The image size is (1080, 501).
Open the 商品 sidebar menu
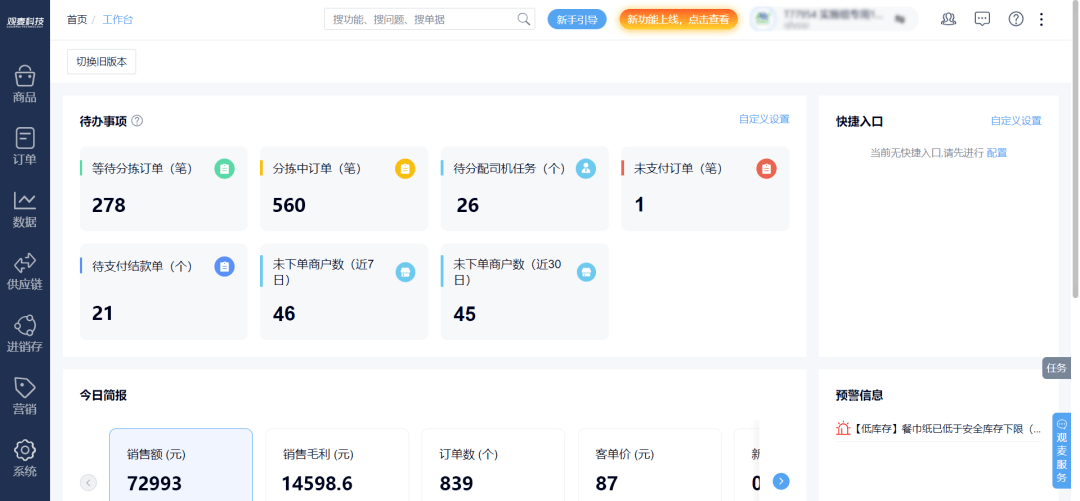click(25, 84)
